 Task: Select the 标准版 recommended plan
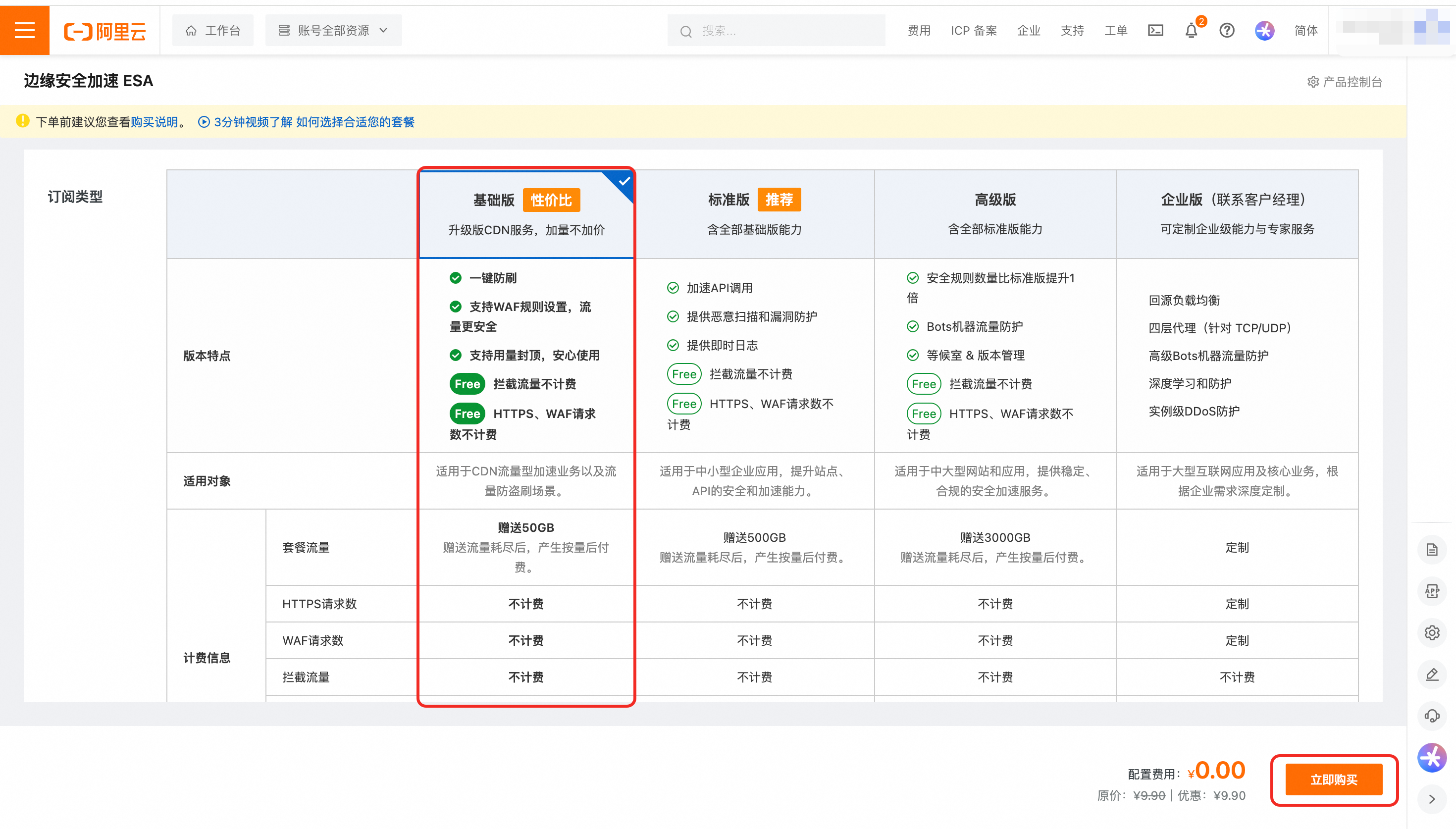(x=754, y=213)
